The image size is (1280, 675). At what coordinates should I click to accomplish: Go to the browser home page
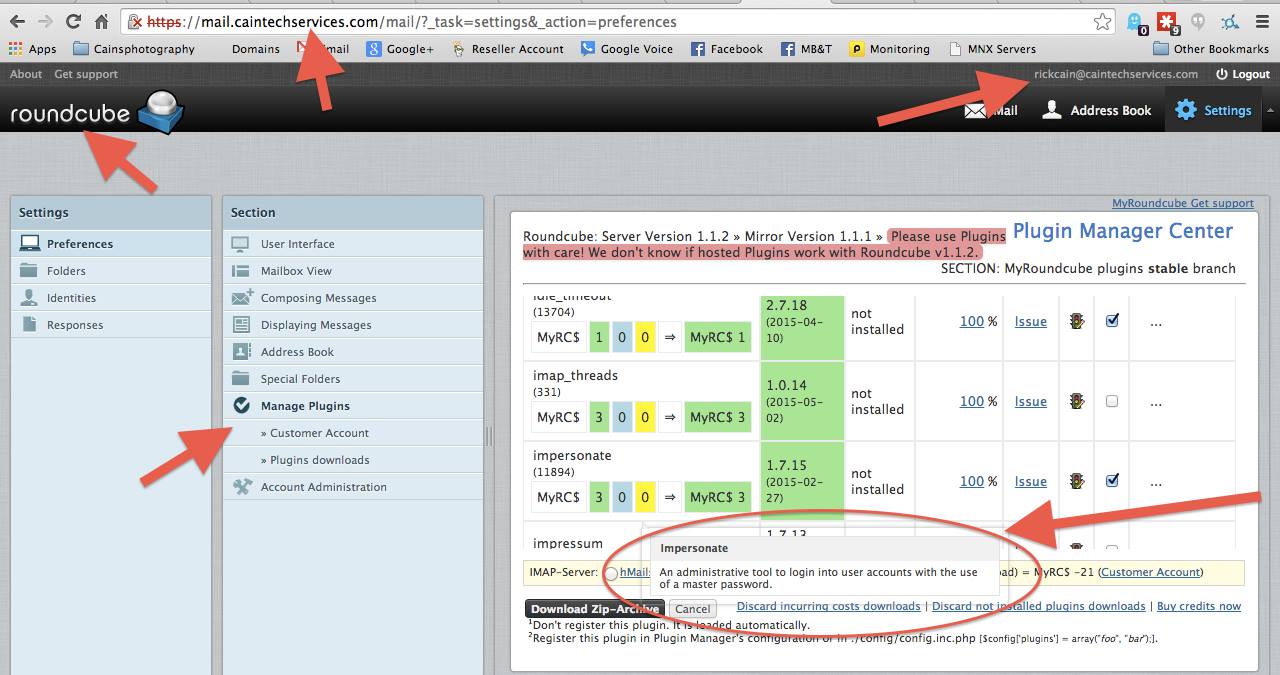point(101,21)
